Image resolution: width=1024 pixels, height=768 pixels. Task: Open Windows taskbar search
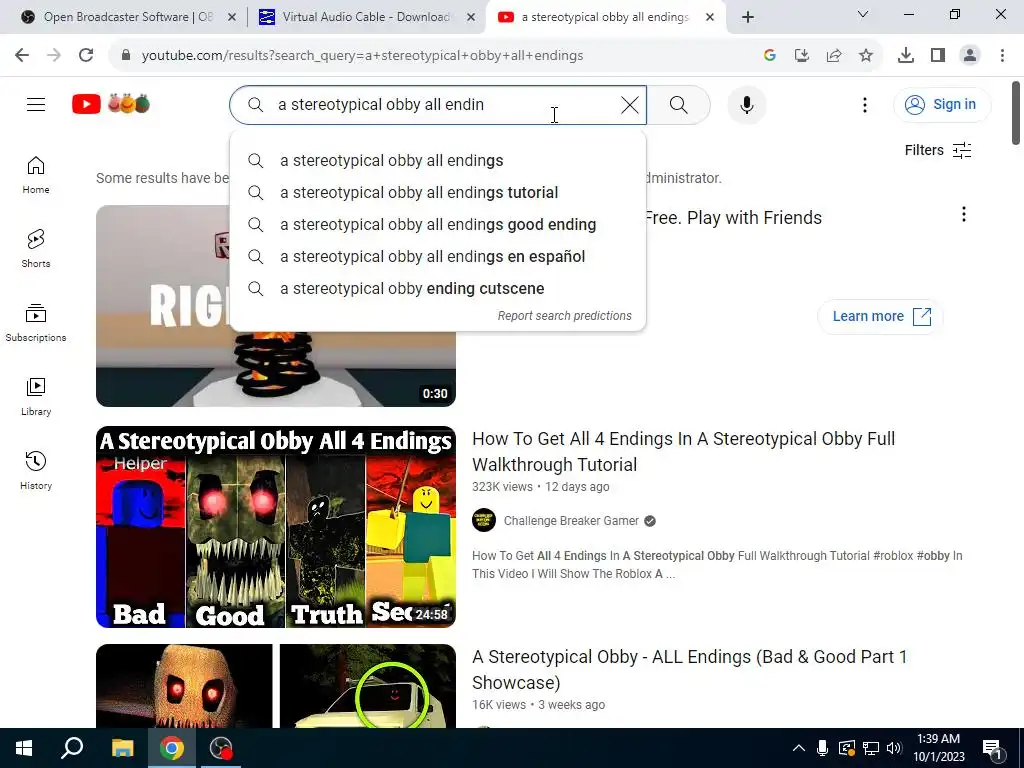72,748
